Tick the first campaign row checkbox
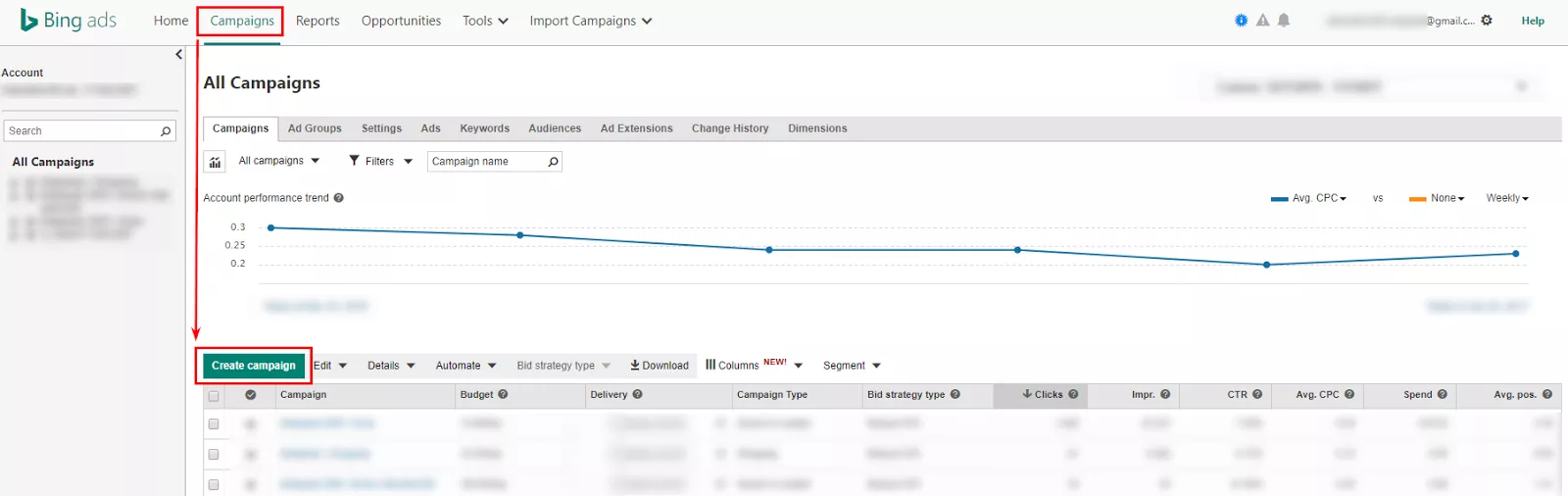The image size is (1568, 496). (x=214, y=424)
